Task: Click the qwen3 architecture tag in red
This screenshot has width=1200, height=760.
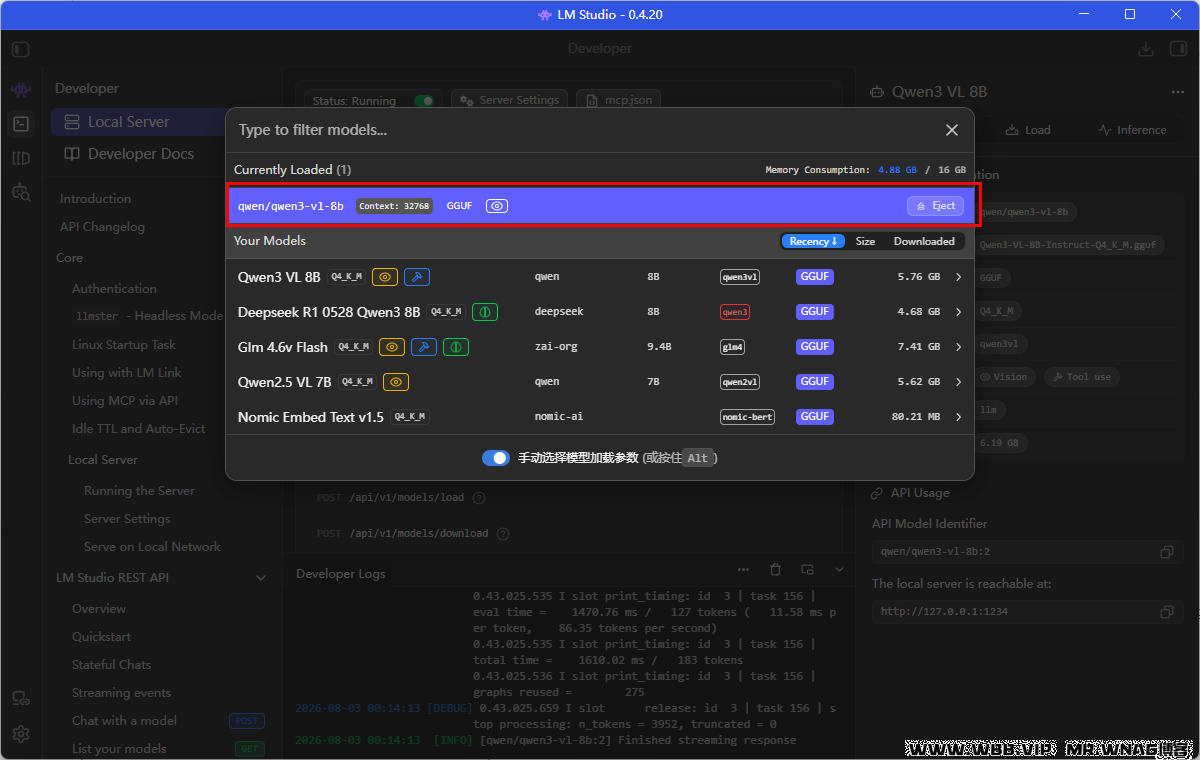Action: (x=735, y=312)
